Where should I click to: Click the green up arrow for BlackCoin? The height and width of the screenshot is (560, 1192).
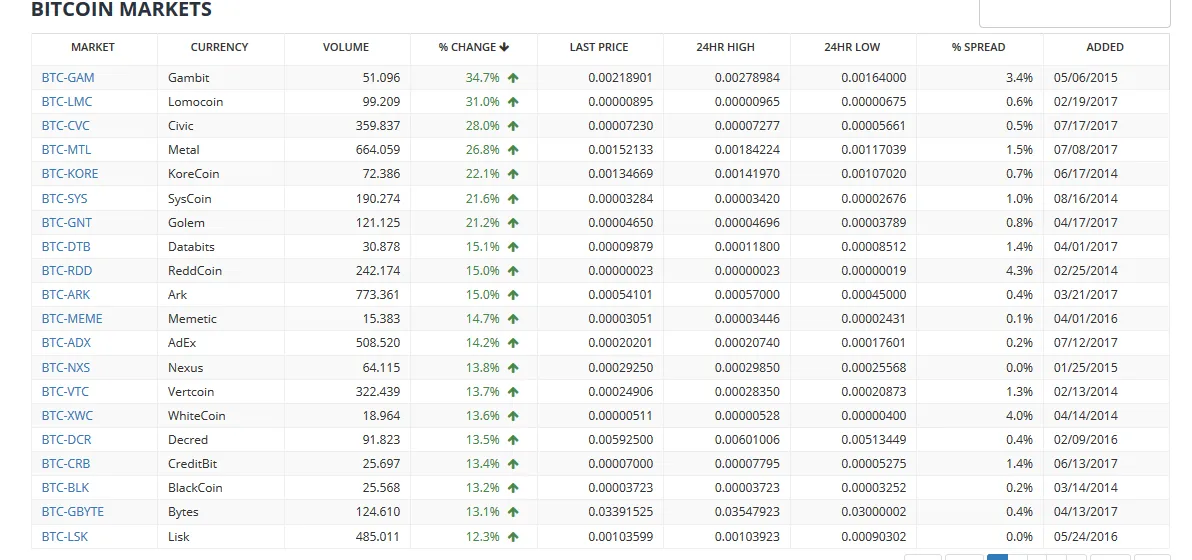coord(513,488)
